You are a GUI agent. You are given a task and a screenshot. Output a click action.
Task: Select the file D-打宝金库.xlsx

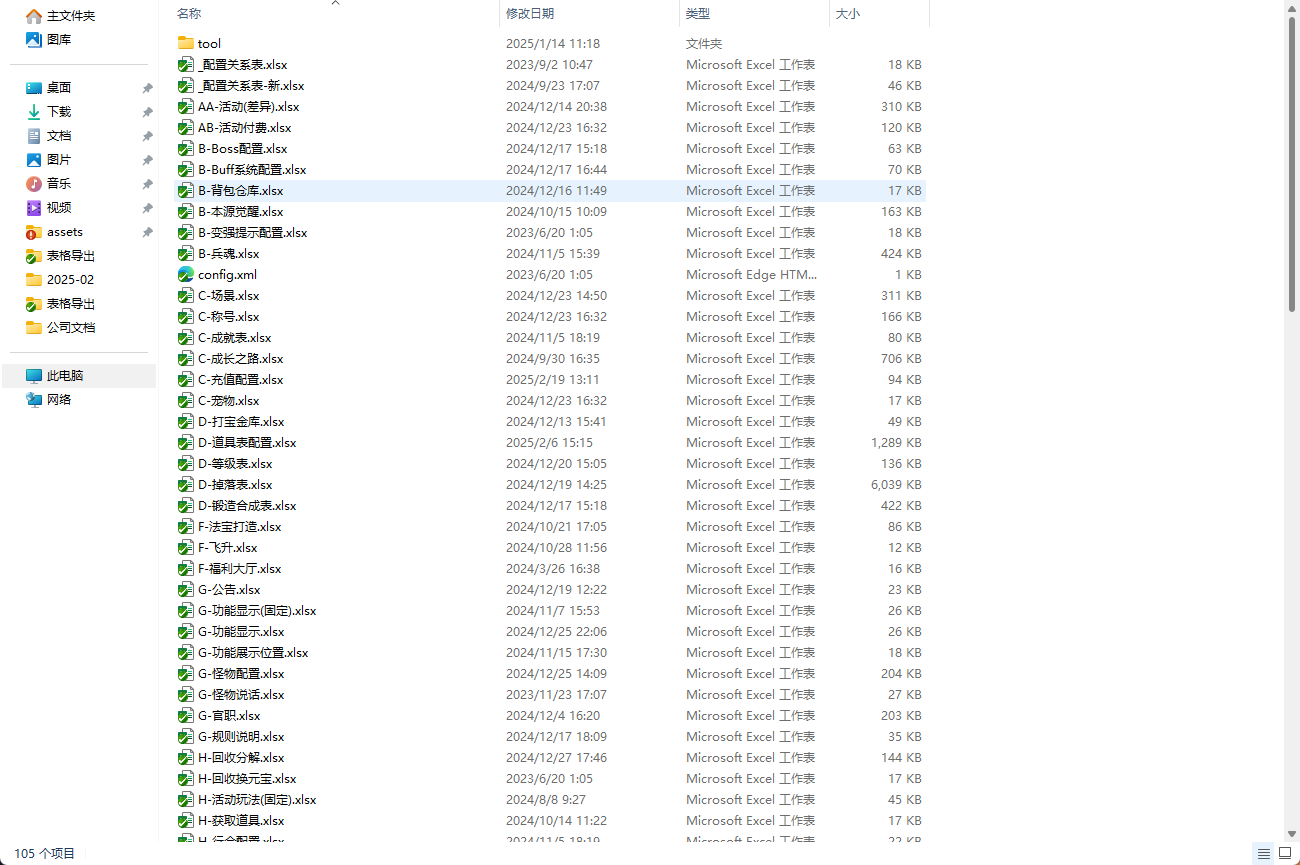pyautogui.click(x=241, y=421)
